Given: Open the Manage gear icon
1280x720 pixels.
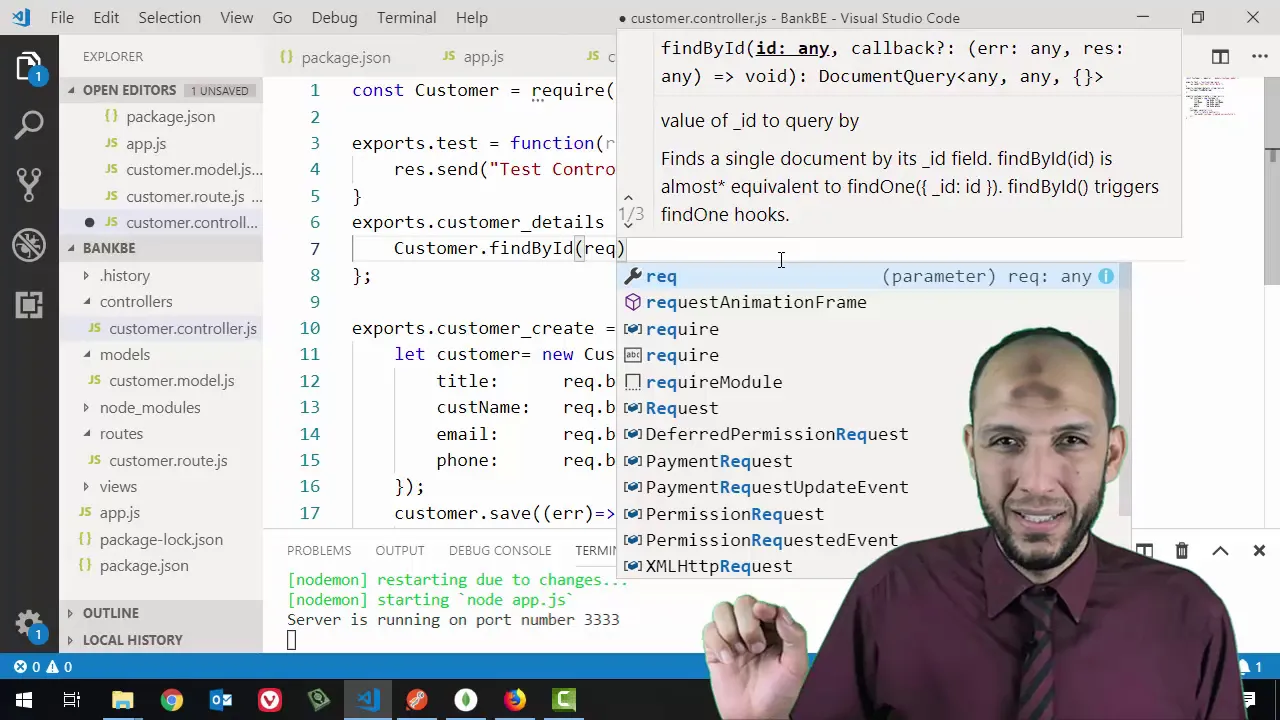Looking at the screenshot, I should pyautogui.click(x=29, y=625).
